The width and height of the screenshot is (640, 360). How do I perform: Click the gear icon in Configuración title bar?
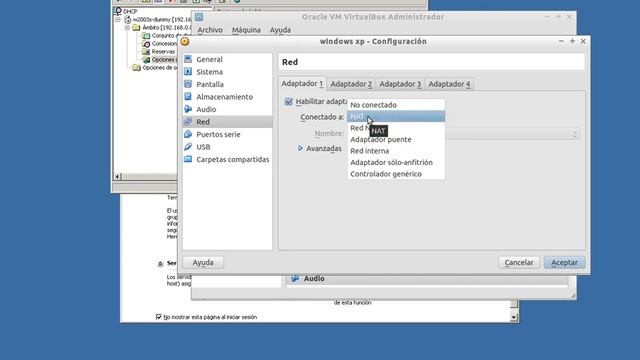point(185,42)
